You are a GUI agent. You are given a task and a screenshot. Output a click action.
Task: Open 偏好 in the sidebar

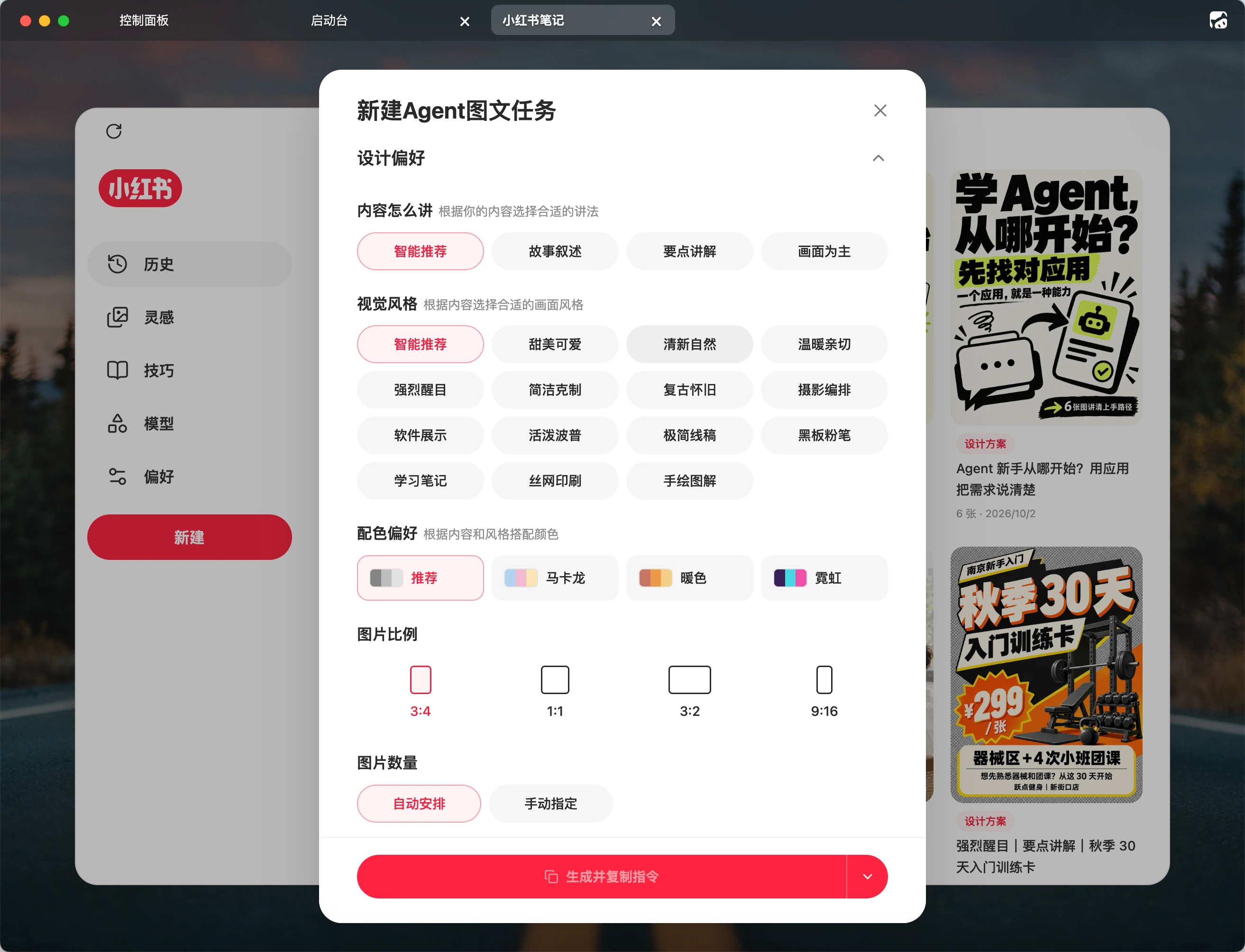(x=189, y=476)
